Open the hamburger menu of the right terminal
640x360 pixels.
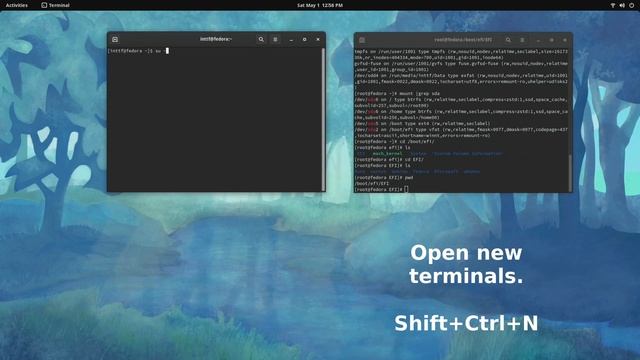tap(522, 40)
